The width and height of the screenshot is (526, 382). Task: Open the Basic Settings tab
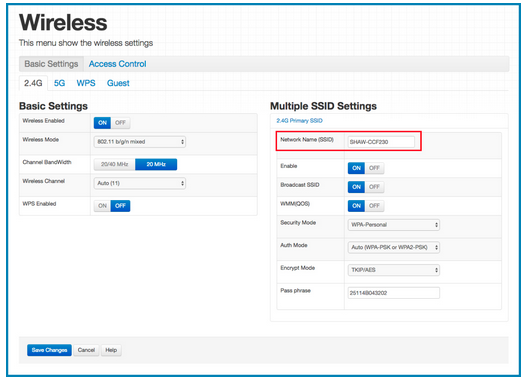[51, 64]
